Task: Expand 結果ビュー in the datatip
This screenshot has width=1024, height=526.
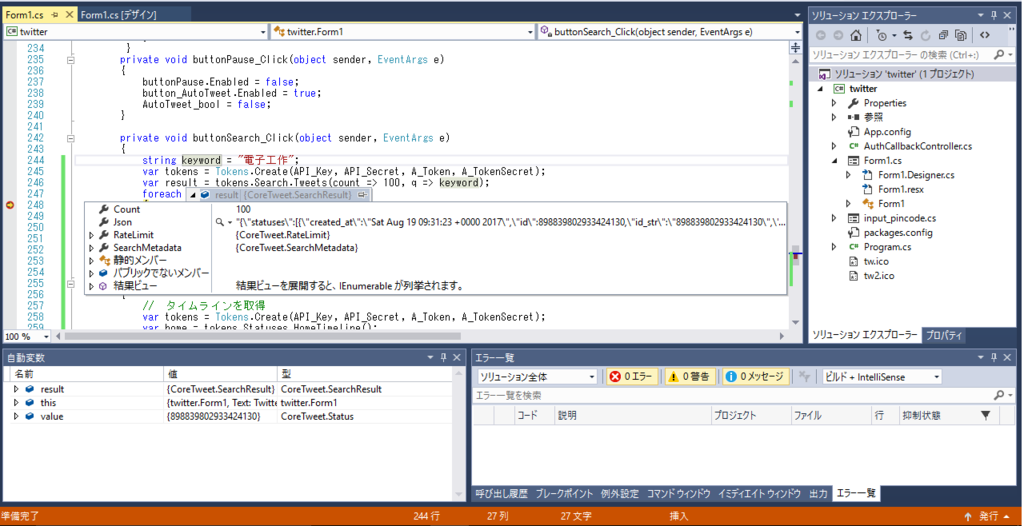Action: pyautogui.click(x=91, y=286)
